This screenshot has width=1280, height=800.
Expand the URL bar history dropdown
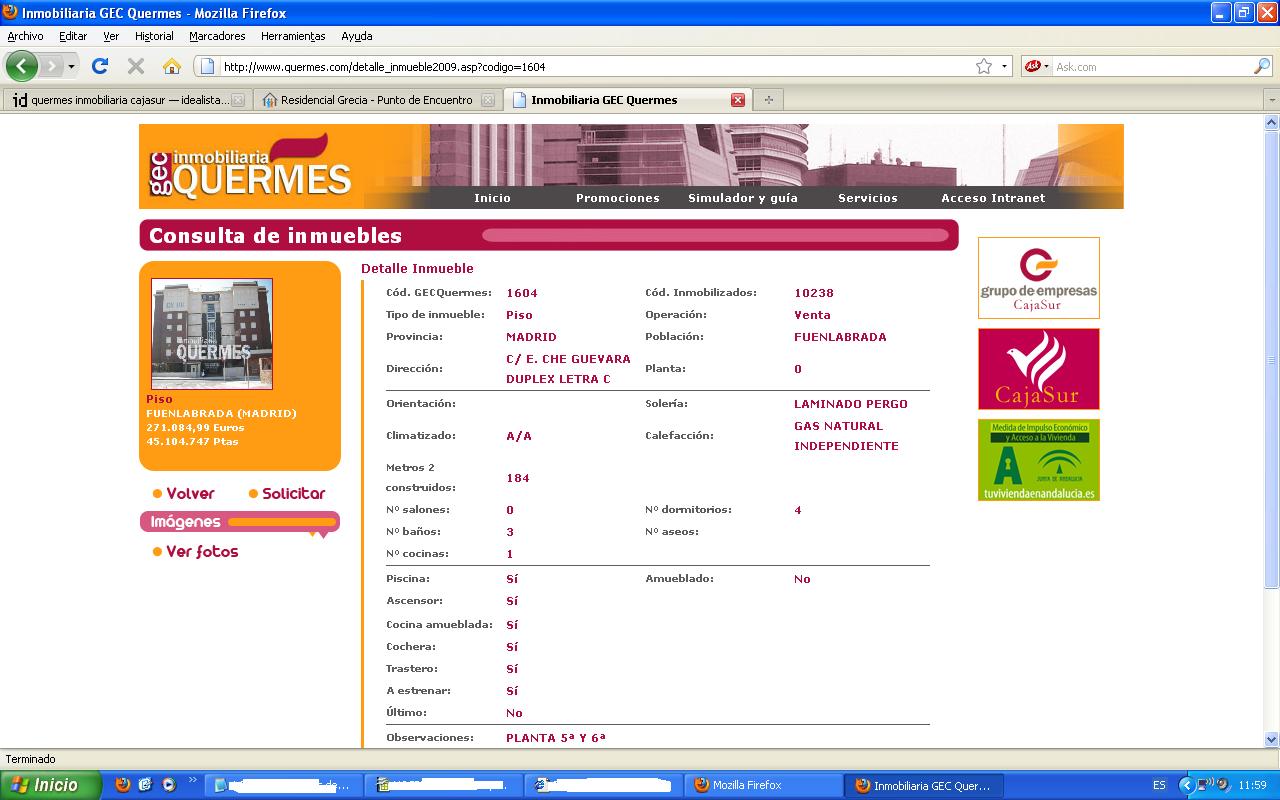(1004, 67)
